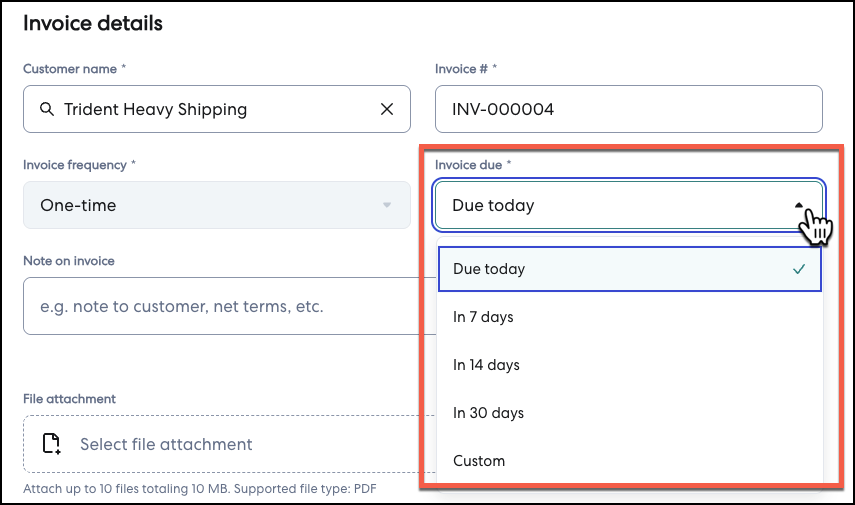This screenshot has width=855, height=505.
Task: Click the file attachment document icon
Action: (51, 444)
